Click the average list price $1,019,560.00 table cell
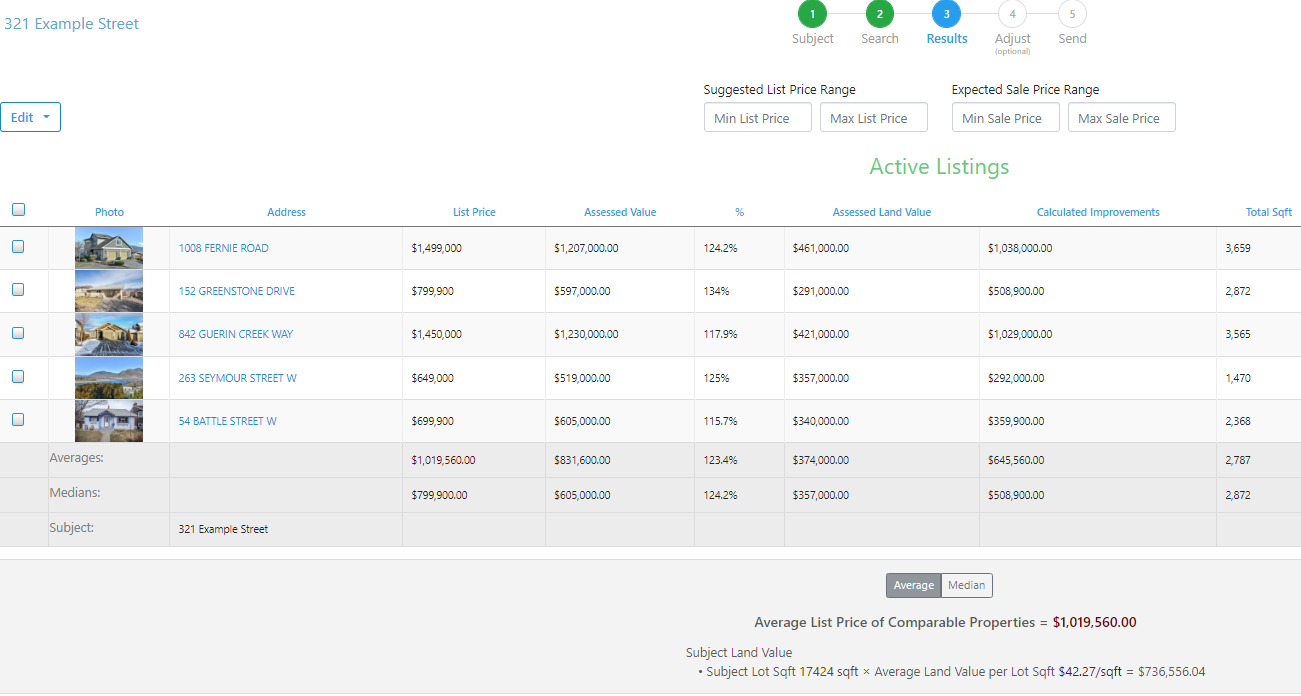 (443, 461)
